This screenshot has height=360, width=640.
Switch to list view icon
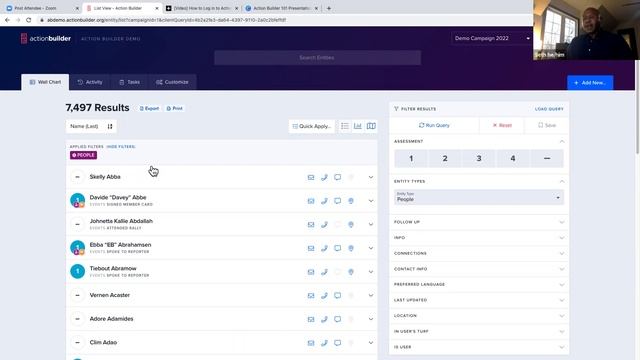345,126
